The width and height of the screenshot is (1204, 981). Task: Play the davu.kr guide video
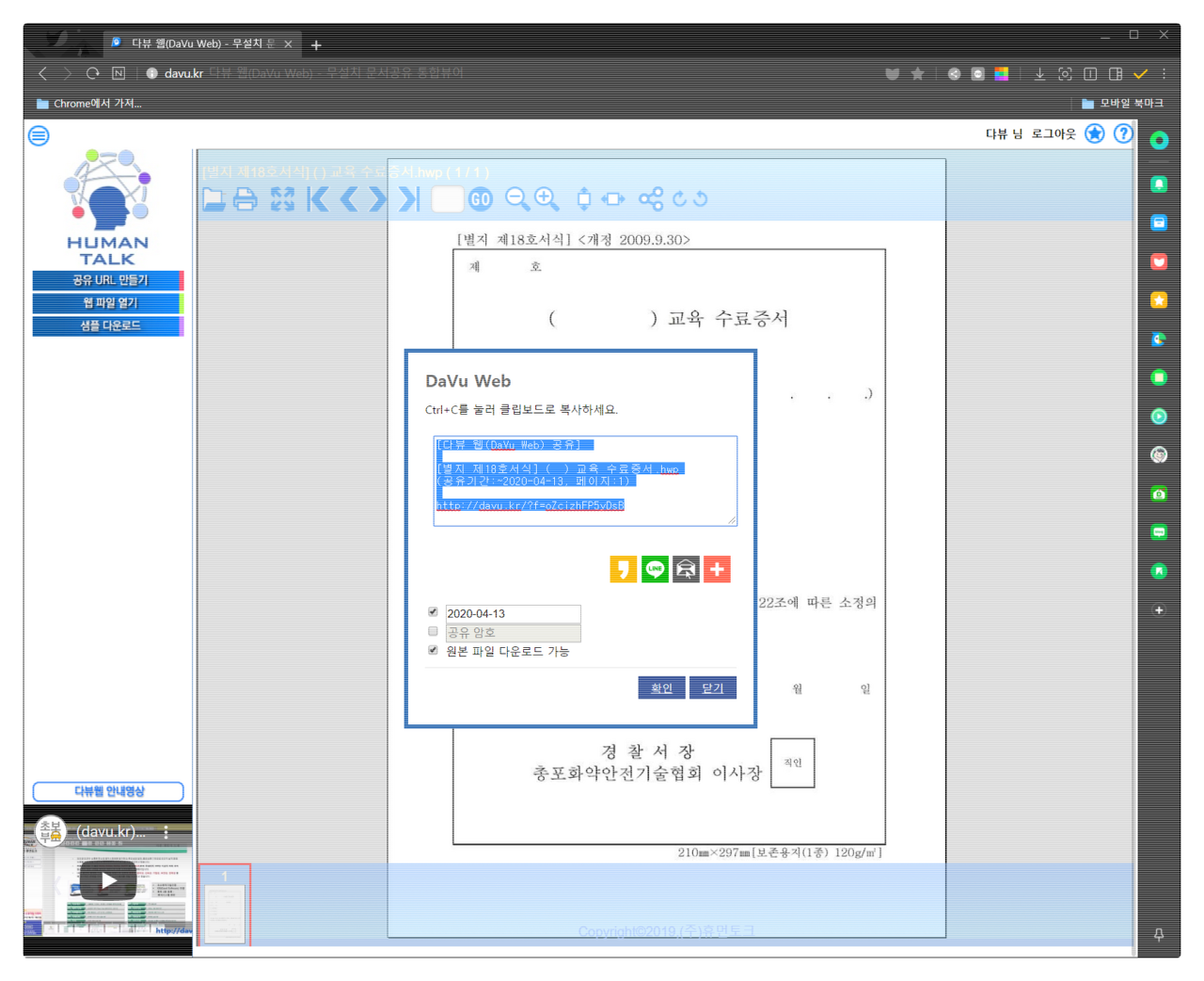coord(108,880)
